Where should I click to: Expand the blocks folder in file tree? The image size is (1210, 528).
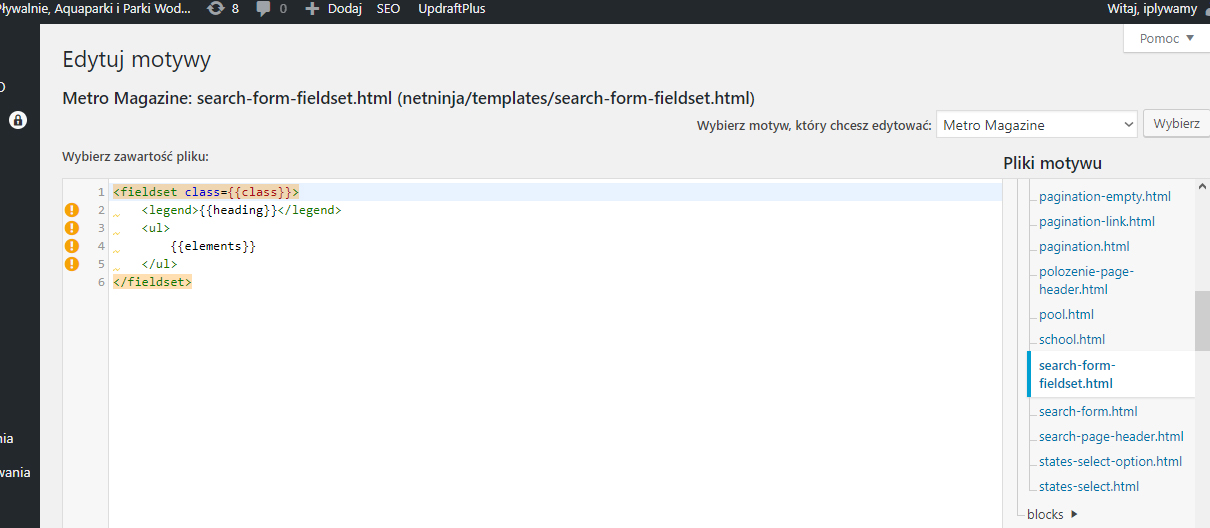click(1052, 514)
